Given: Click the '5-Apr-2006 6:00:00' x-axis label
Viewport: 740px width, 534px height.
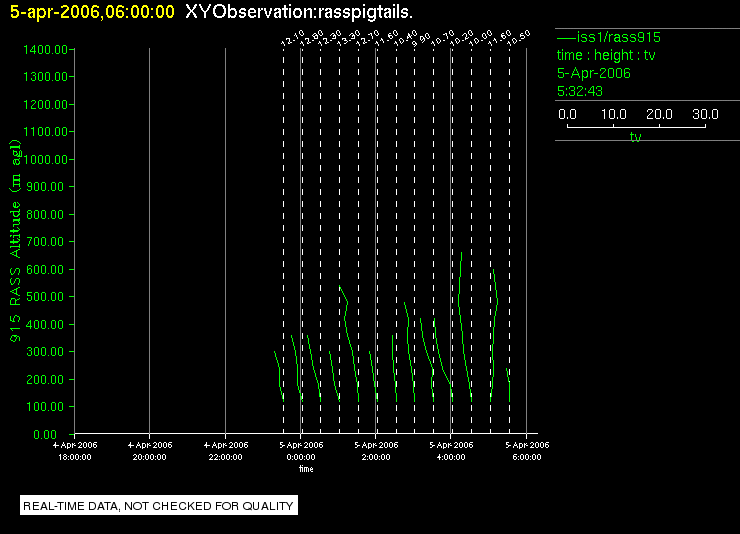Looking at the screenshot, I should [x=527, y=451].
